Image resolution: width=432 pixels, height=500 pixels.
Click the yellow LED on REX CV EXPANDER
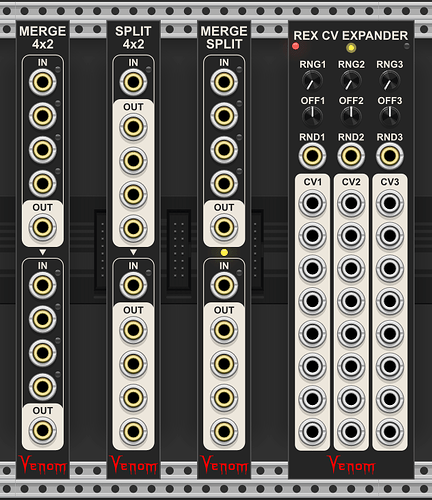tap(351, 48)
